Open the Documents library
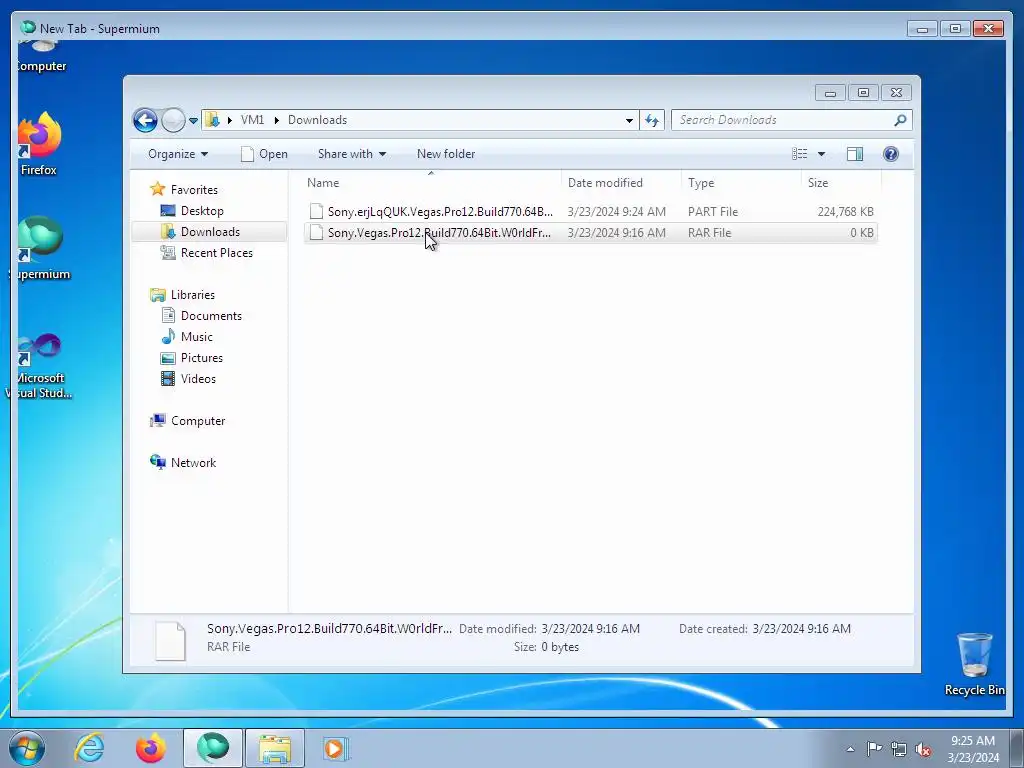Image resolution: width=1024 pixels, height=768 pixels. (211, 316)
